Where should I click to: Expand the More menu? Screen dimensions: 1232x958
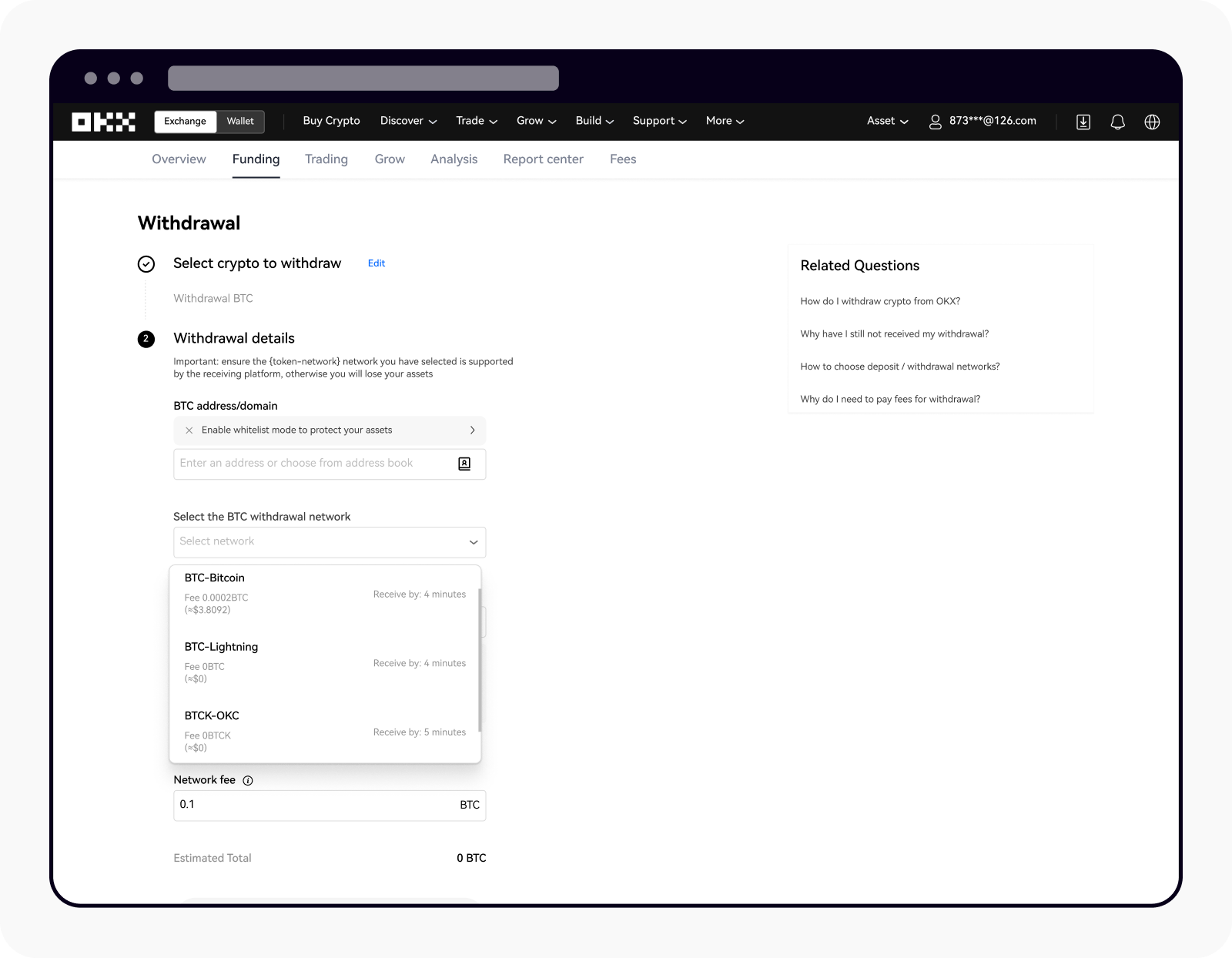[x=725, y=121]
